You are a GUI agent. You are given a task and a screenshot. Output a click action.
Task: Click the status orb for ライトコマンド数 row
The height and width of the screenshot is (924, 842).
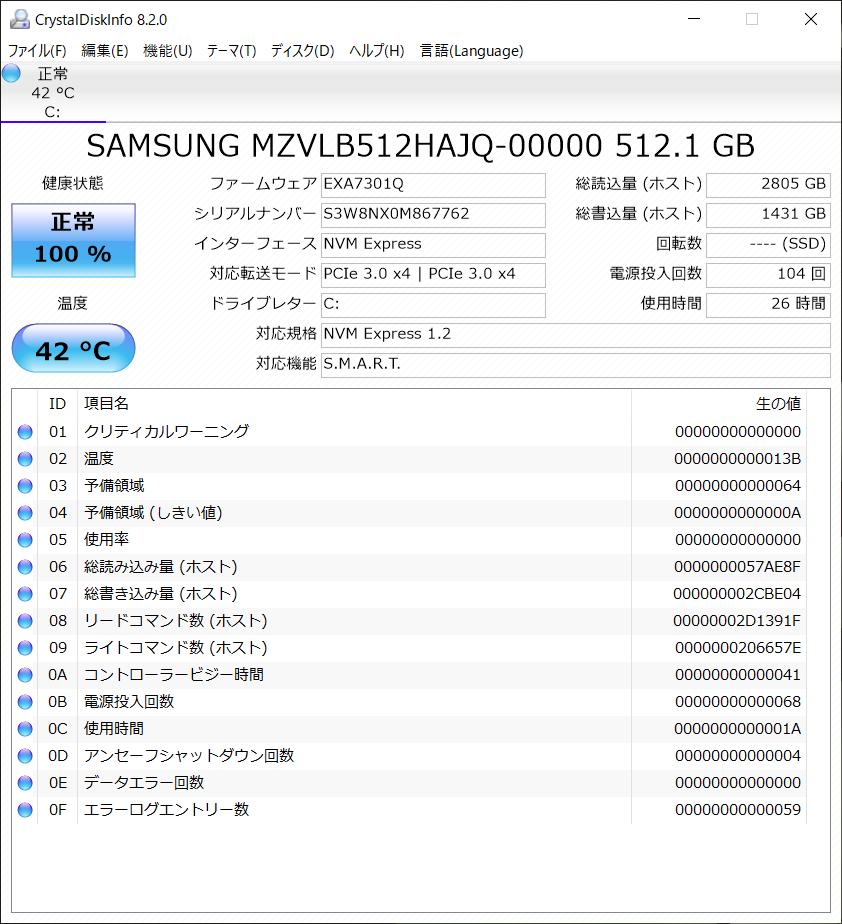click(x=25, y=648)
